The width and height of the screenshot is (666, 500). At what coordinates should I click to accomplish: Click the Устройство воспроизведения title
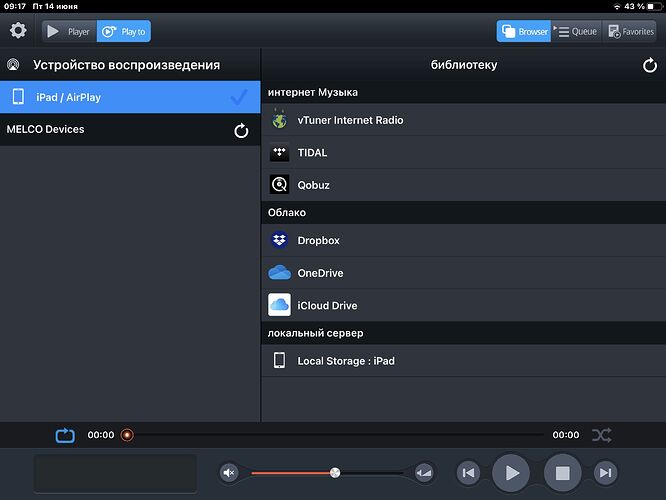pos(127,65)
